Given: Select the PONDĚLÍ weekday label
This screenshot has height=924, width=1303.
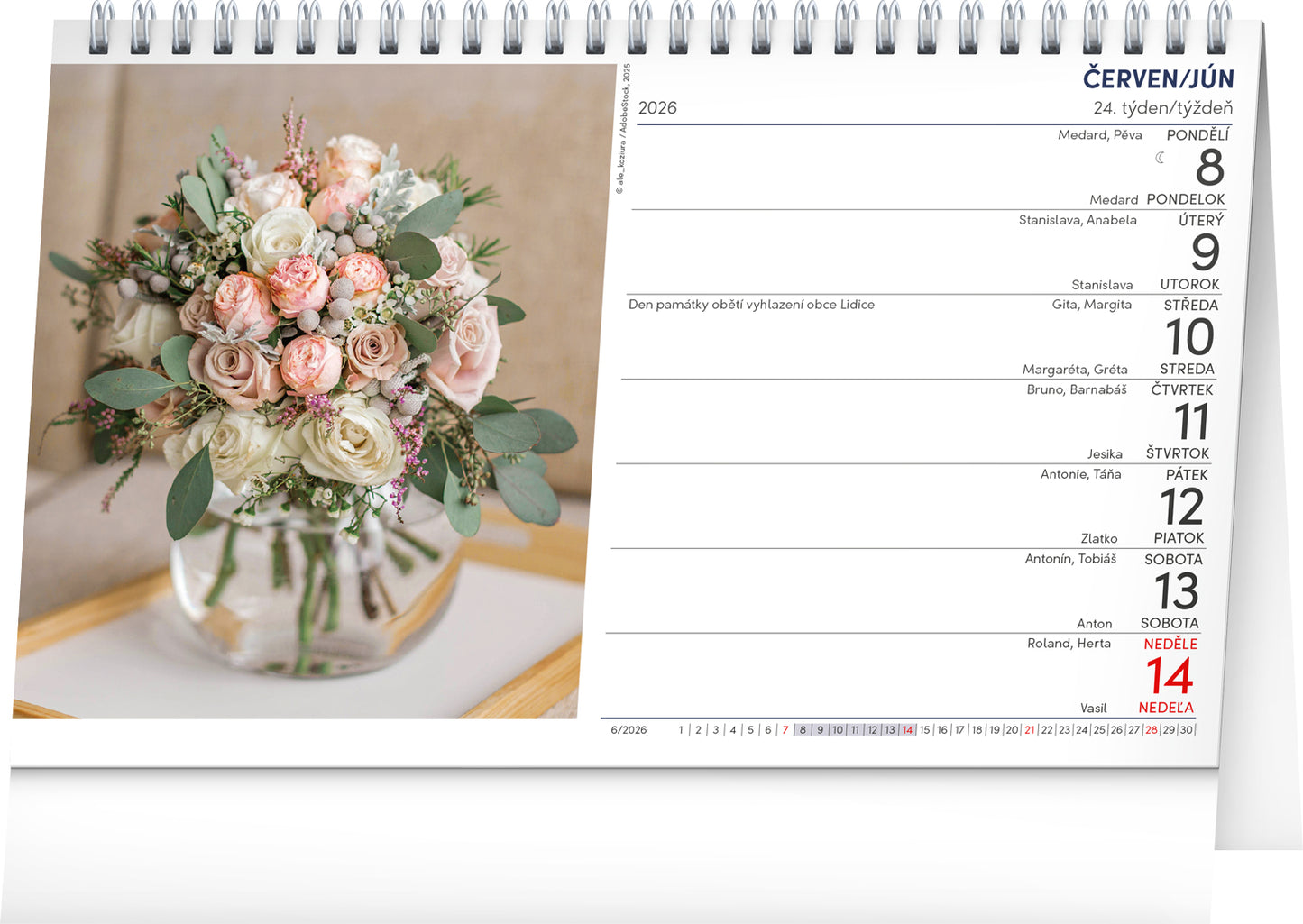Looking at the screenshot, I should [1197, 135].
